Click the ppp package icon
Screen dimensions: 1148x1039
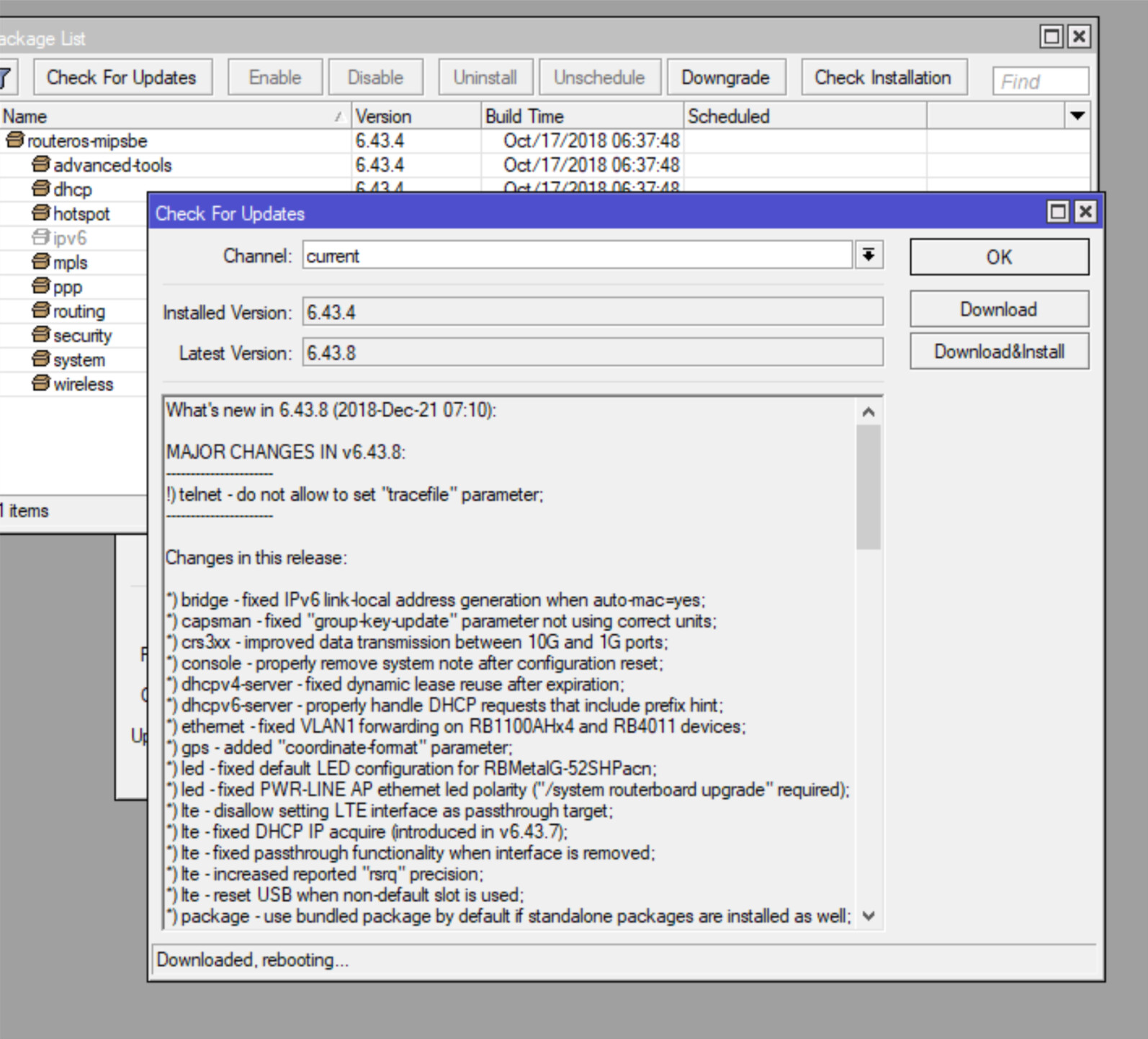coord(41,286)
